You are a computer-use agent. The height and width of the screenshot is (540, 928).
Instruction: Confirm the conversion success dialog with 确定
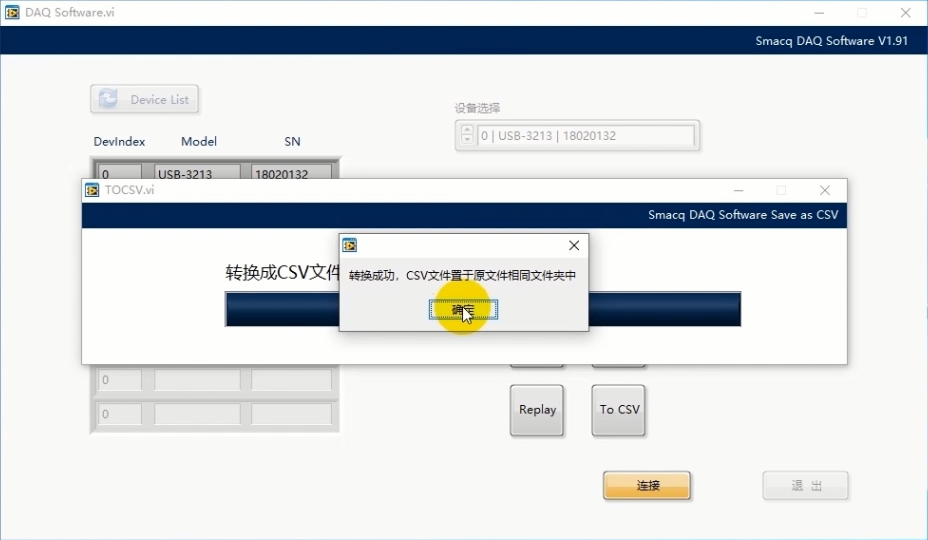pos(463,309)
